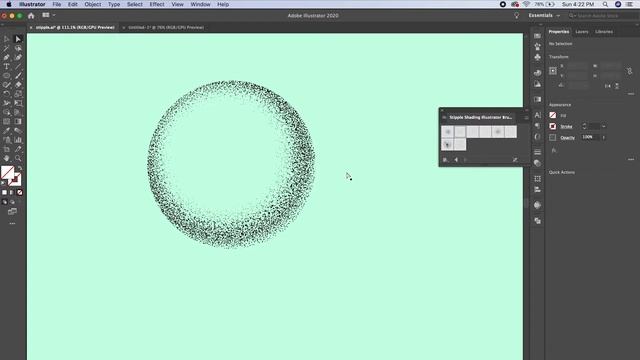Select the Scale tool

click(x=18, y=94)
